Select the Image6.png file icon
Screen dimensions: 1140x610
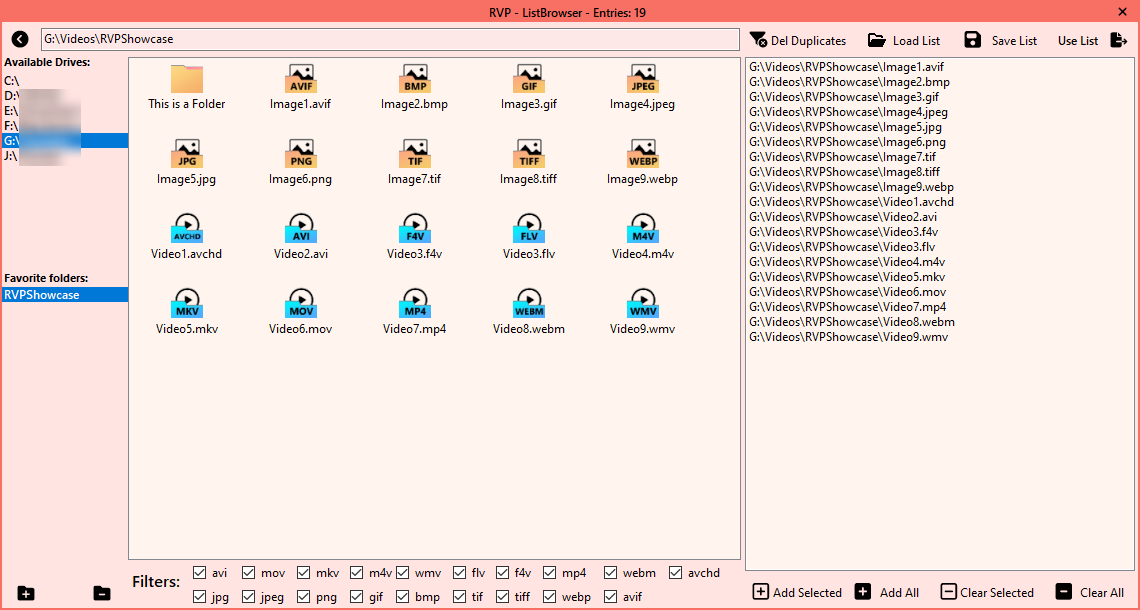(300, 154)
